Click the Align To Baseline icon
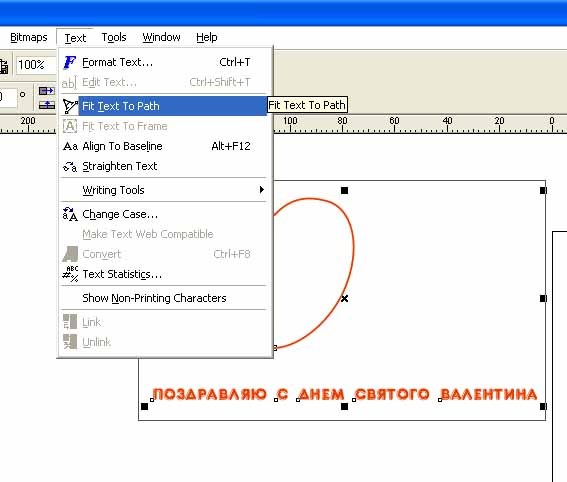This screenshot has width=567, height=482. click(70, 146)
